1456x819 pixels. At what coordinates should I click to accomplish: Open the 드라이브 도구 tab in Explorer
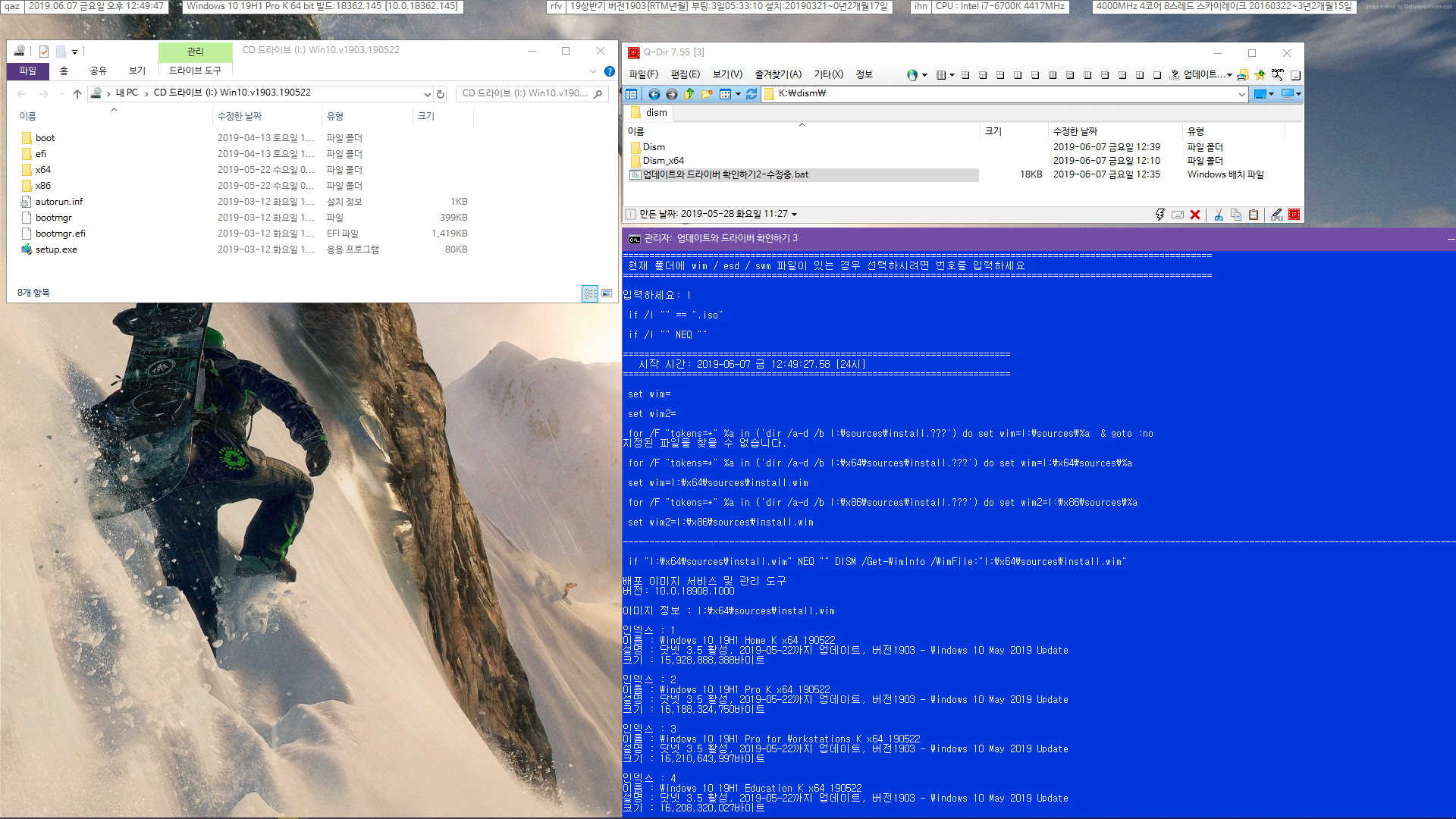pos(195,71)
